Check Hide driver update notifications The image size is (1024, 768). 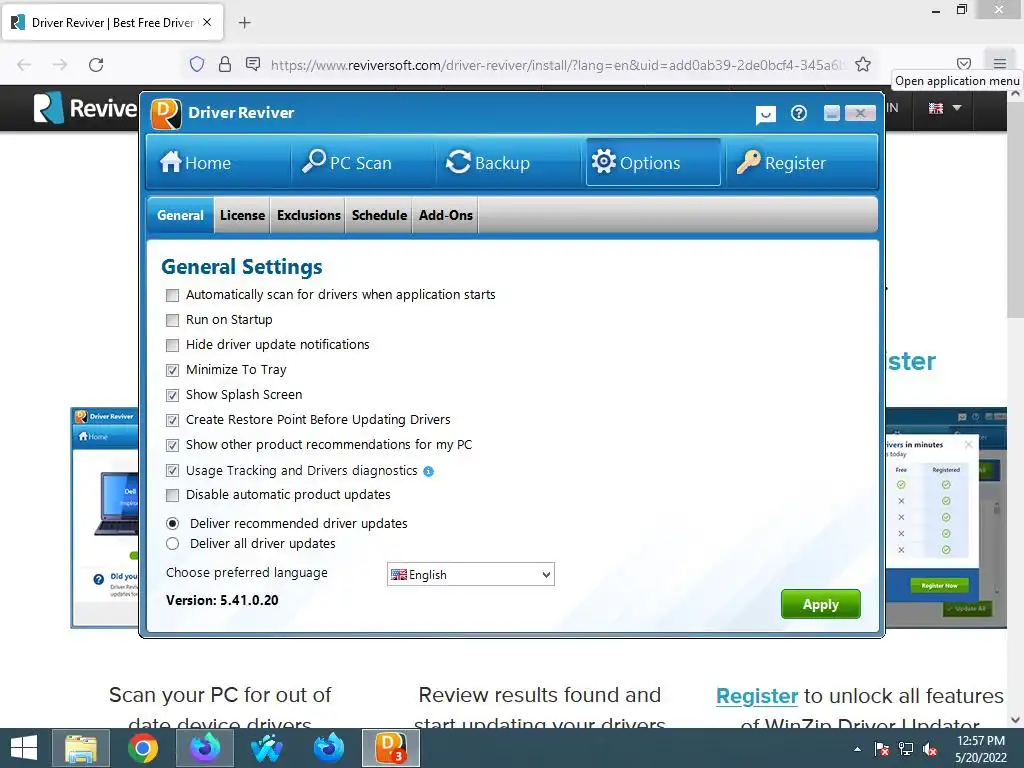tap(172, 345)
